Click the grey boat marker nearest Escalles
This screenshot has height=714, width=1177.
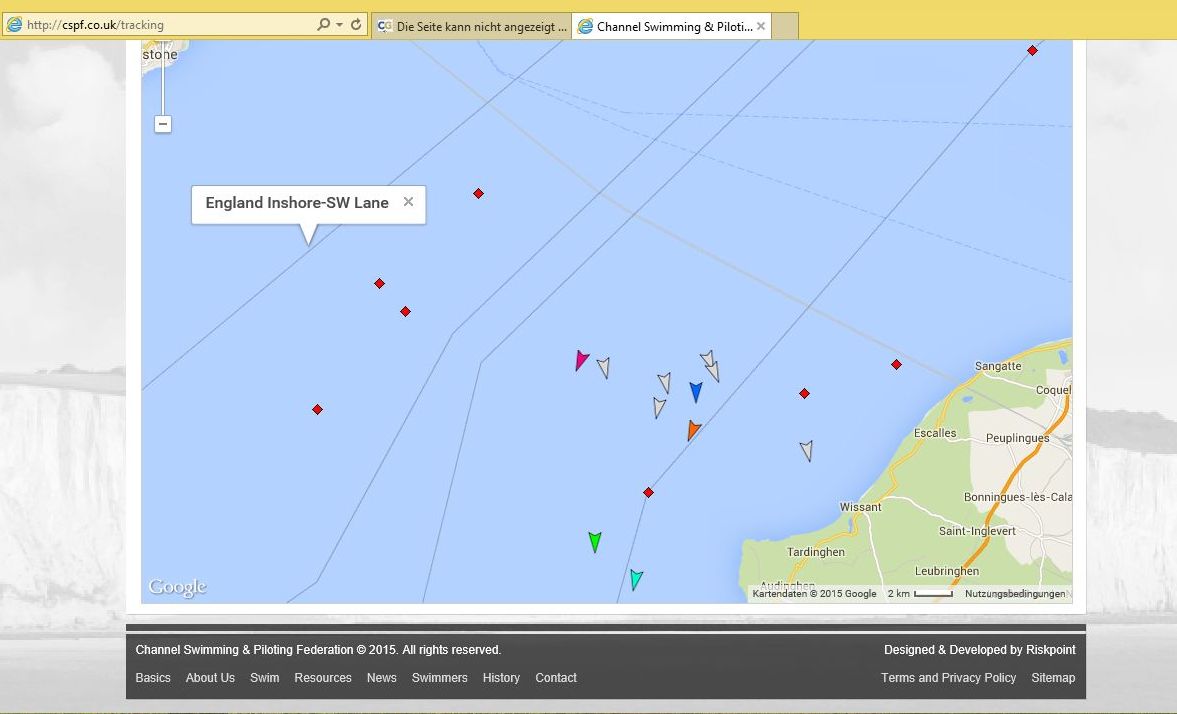tap(806, 450)
